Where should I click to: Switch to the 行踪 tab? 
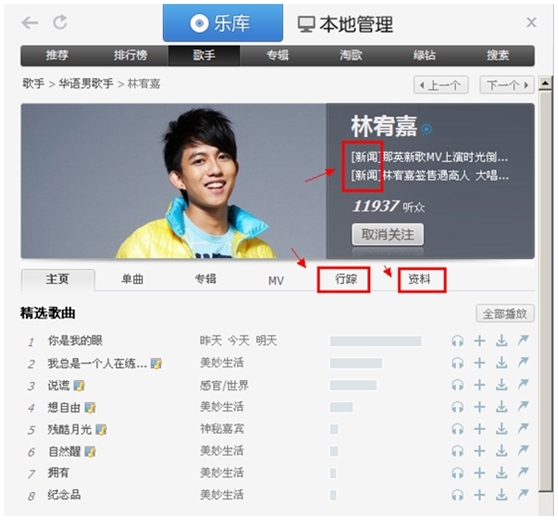(x=344, y=280)
